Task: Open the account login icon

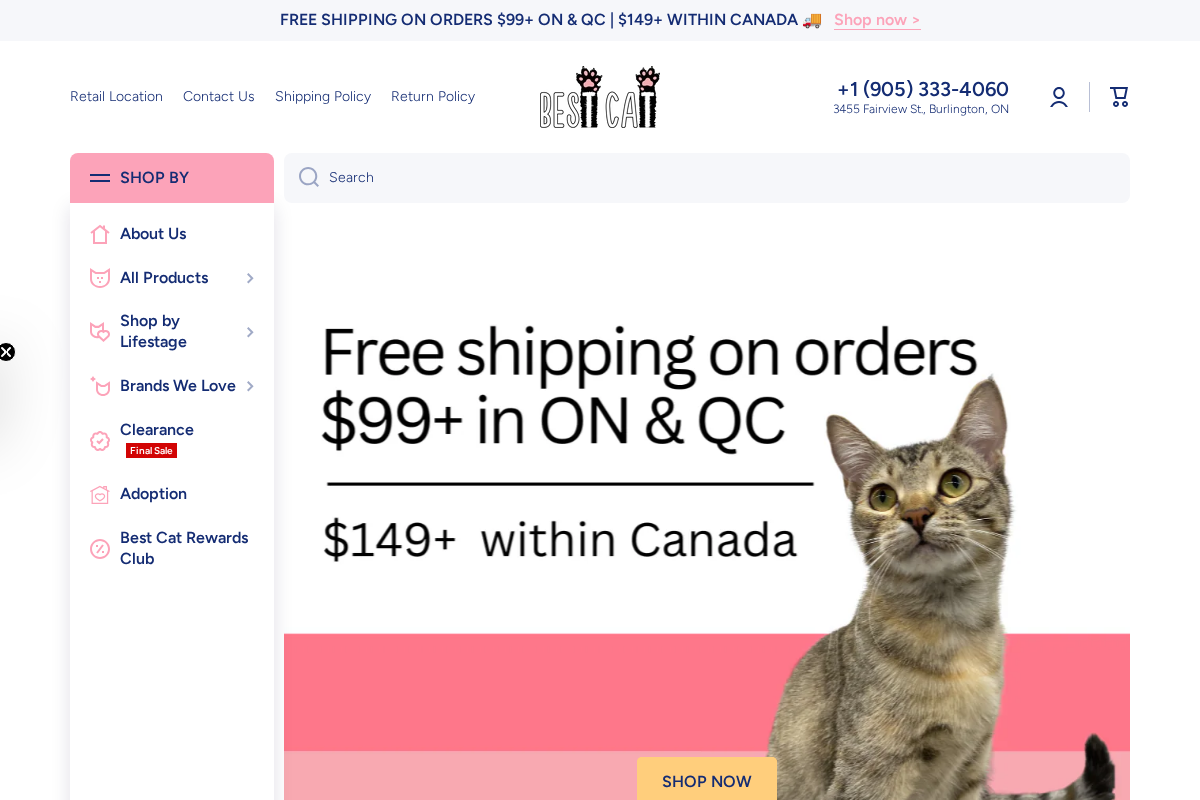Action: pos(1058,96)
